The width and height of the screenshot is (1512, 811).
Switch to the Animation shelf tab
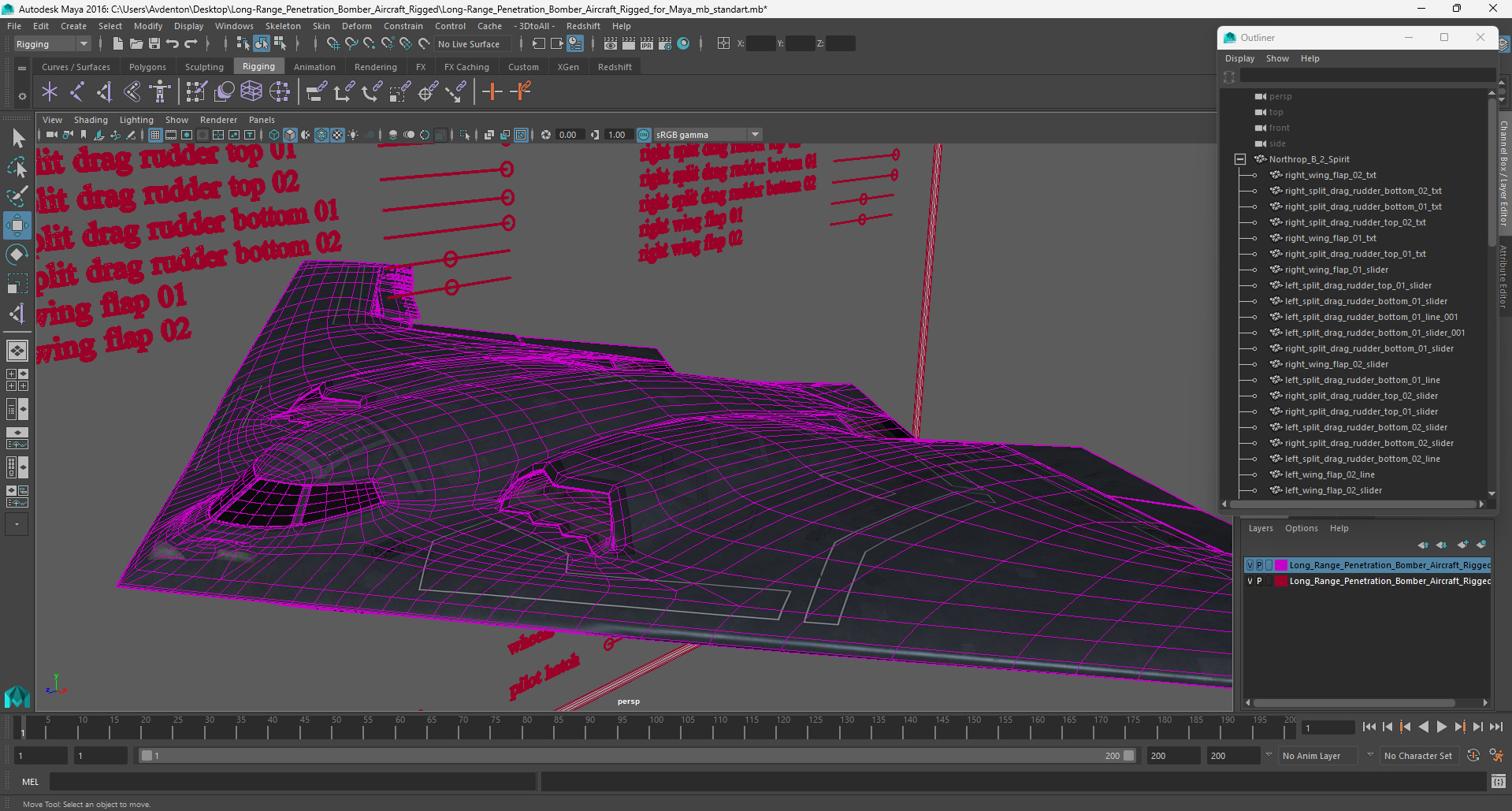[x=314, y=67]
